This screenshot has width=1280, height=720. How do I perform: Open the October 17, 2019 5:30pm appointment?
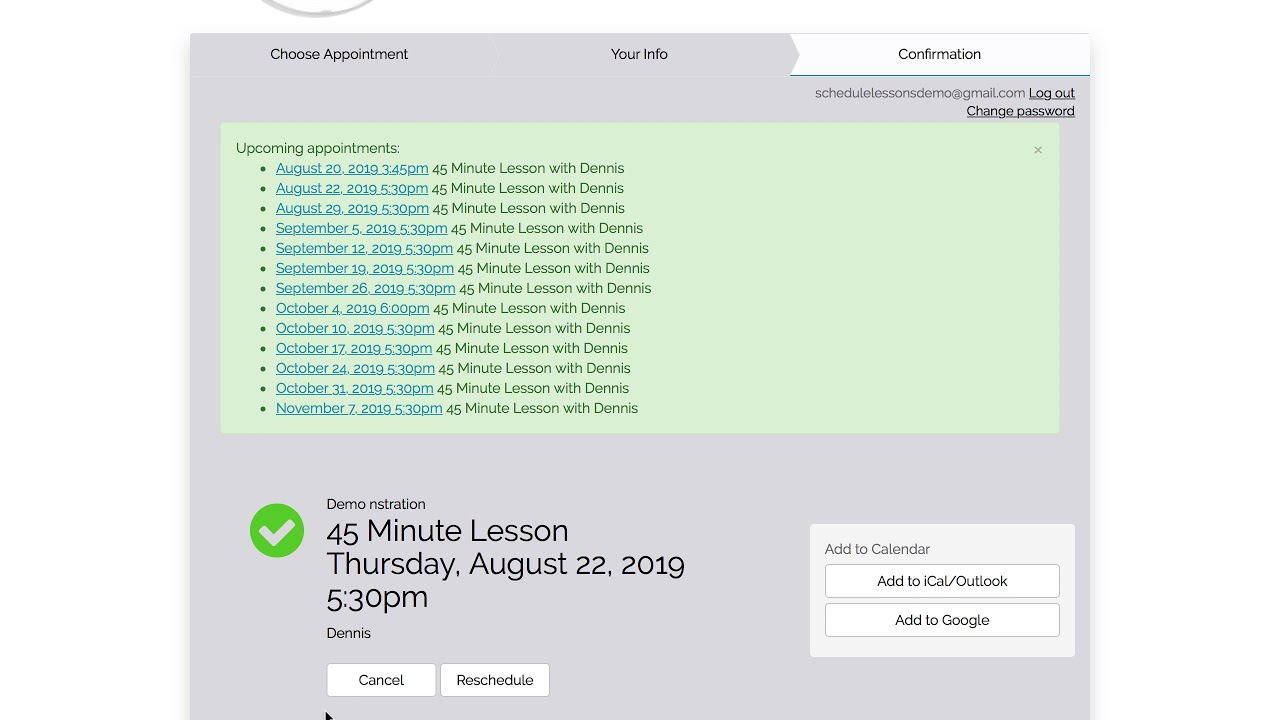coord(354,348)
